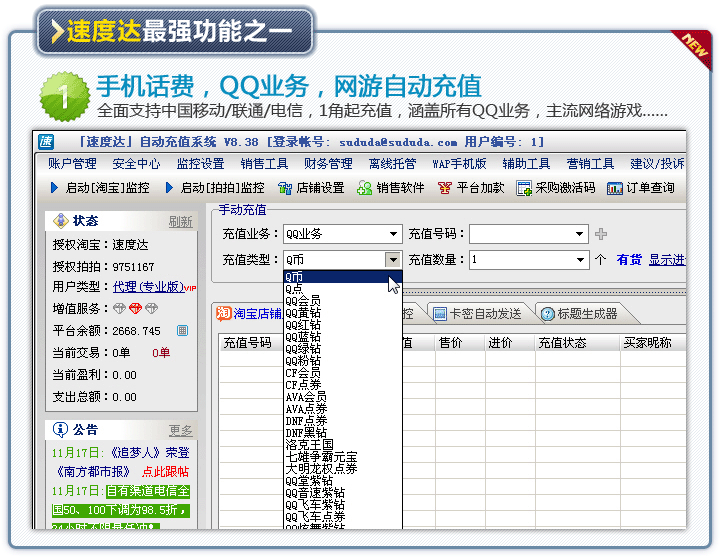The height and width of the screenshot is (558, 720).
Task: Open 订单查询 chart icon
Action: (615, 188)
